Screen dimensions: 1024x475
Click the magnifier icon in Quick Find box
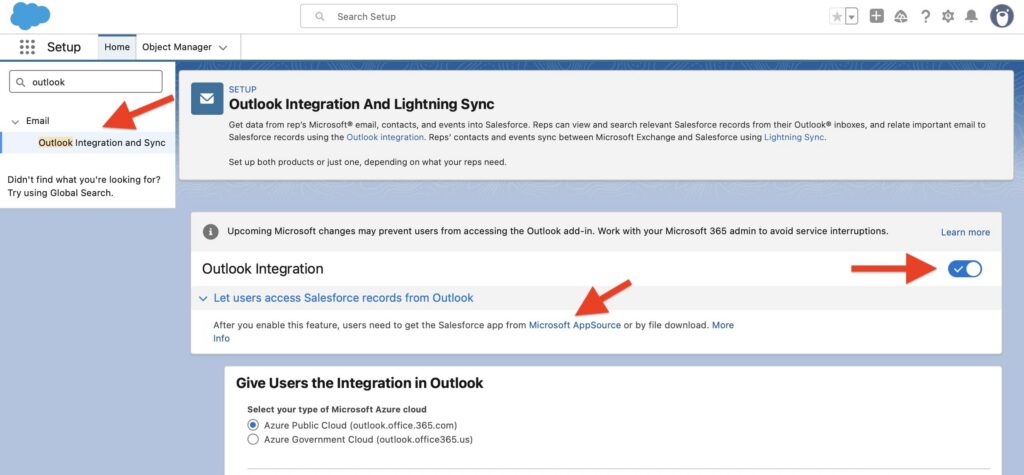(x=21, y=82)
